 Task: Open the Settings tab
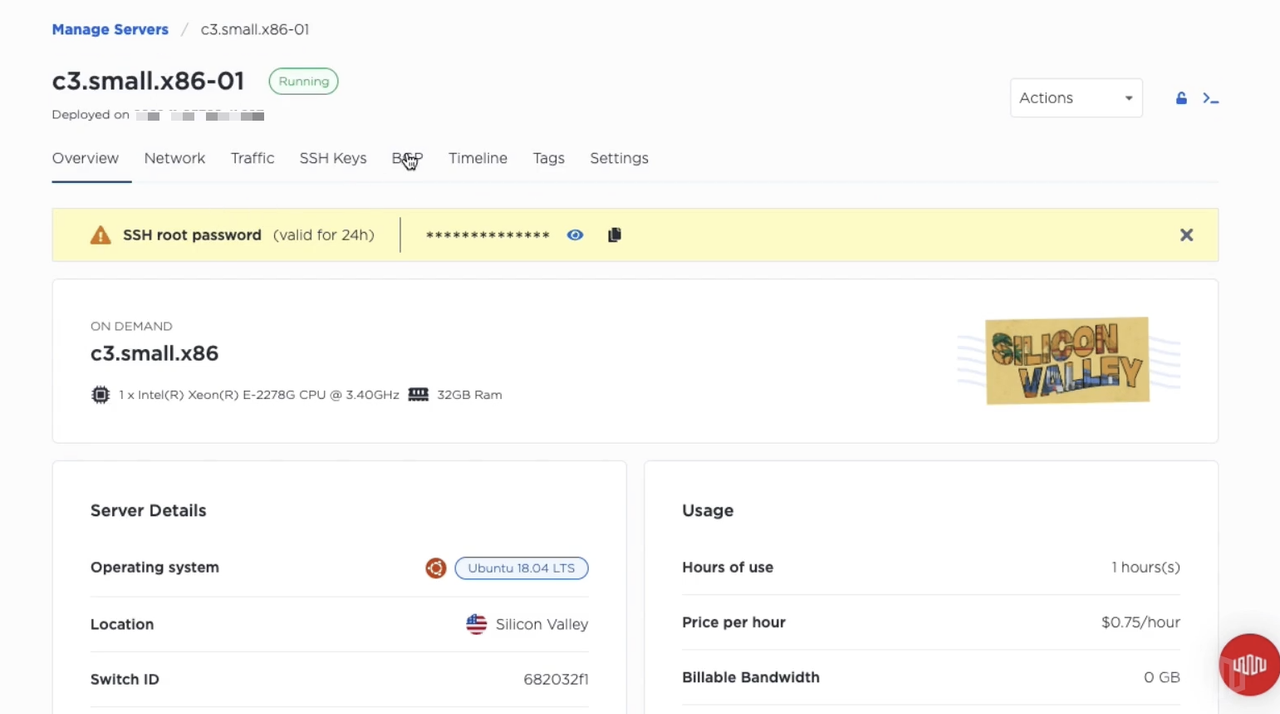[x=619, y=158]
